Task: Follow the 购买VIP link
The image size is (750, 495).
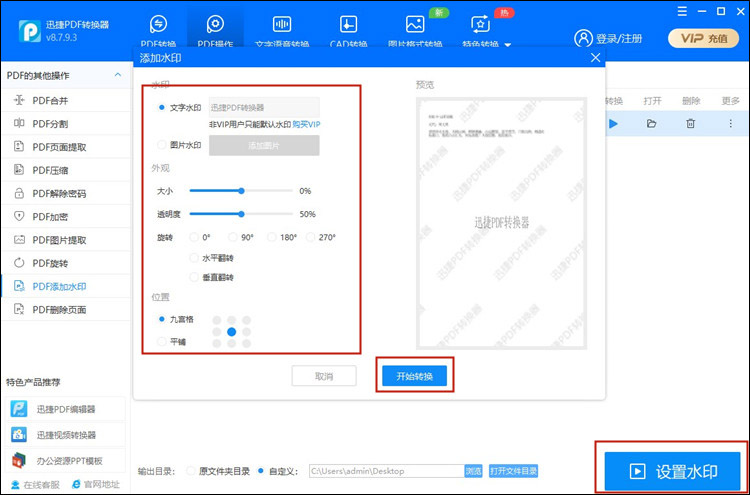Action: point(306,124)
